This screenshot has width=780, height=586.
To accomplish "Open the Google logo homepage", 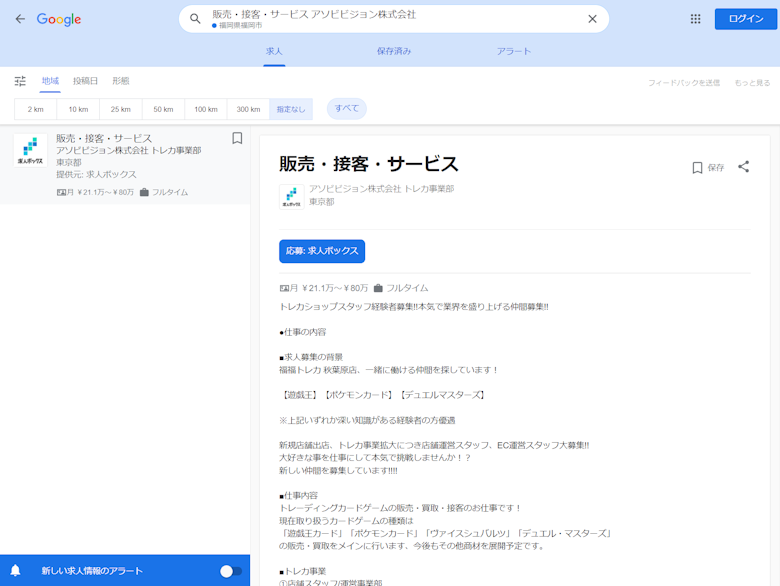I will pyautogui.click(x=59, y=19).
